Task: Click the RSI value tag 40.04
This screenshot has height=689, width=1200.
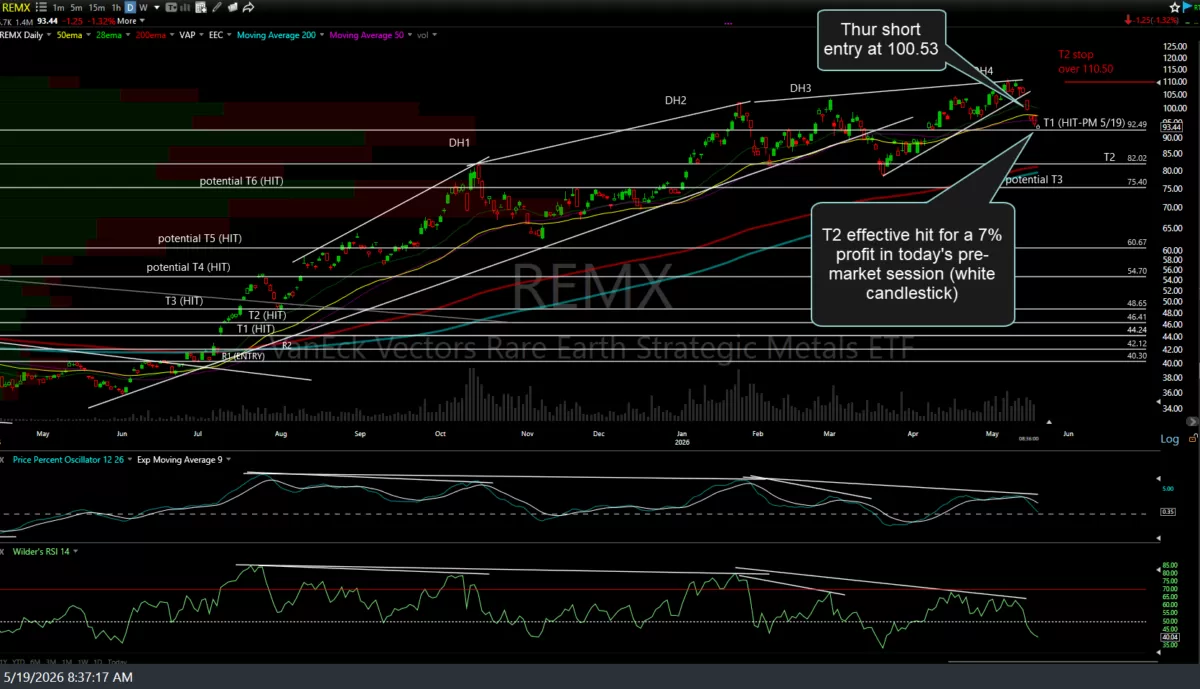Action: tap(1171, 636)
